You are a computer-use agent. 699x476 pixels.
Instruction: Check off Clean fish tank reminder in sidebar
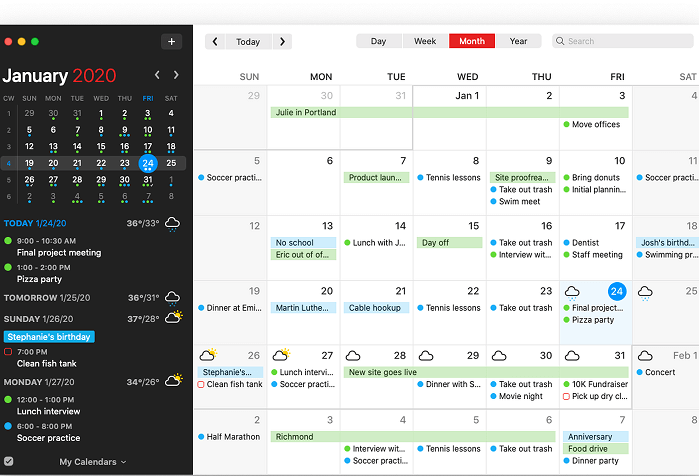pos(8,352)
